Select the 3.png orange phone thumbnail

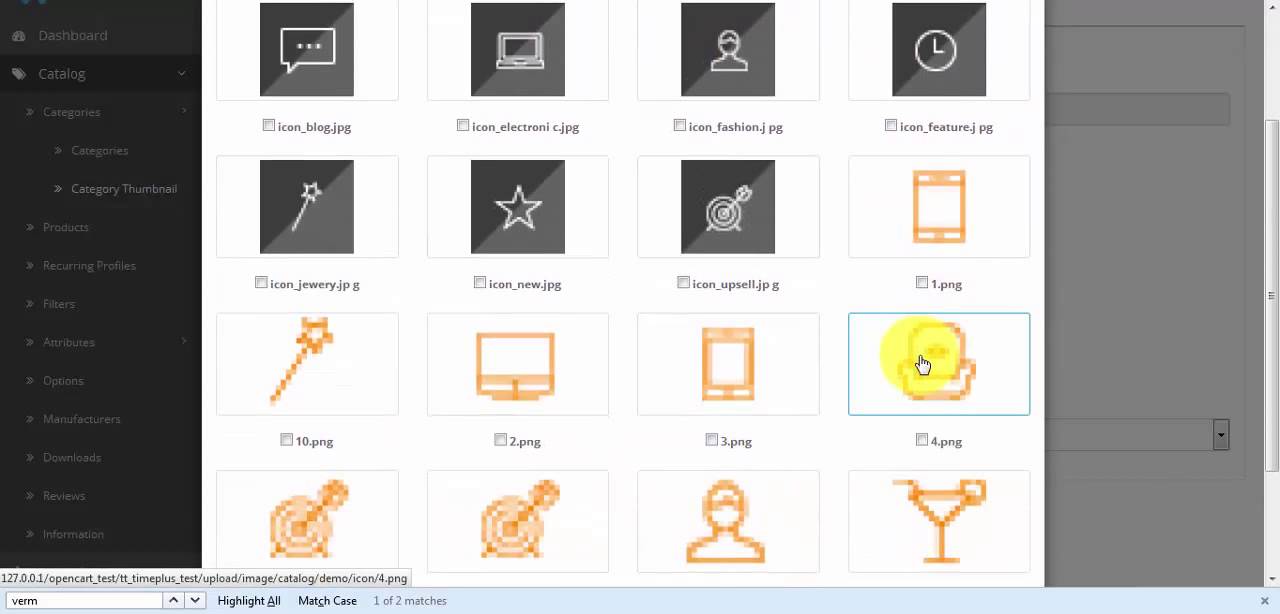tap(728, 364)
